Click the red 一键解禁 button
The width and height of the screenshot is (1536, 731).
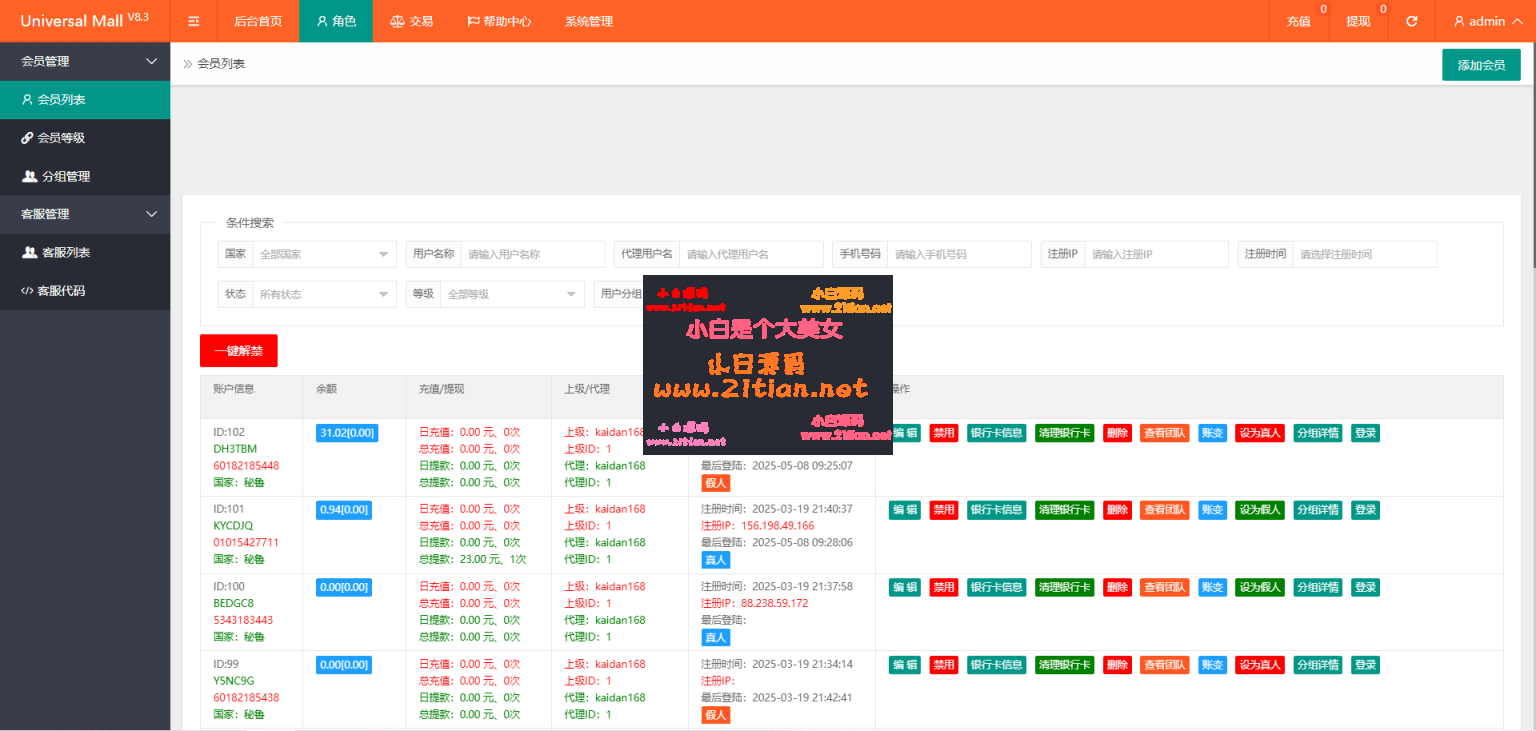coord(238,351)
